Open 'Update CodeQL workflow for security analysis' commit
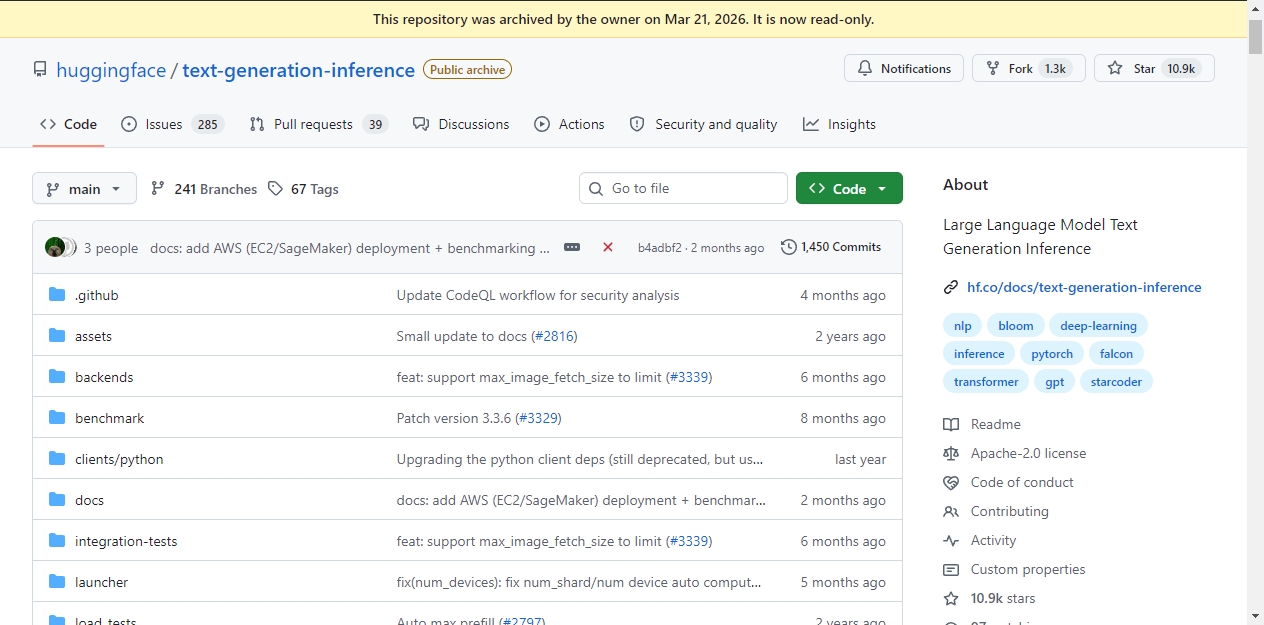 [538, 295]
